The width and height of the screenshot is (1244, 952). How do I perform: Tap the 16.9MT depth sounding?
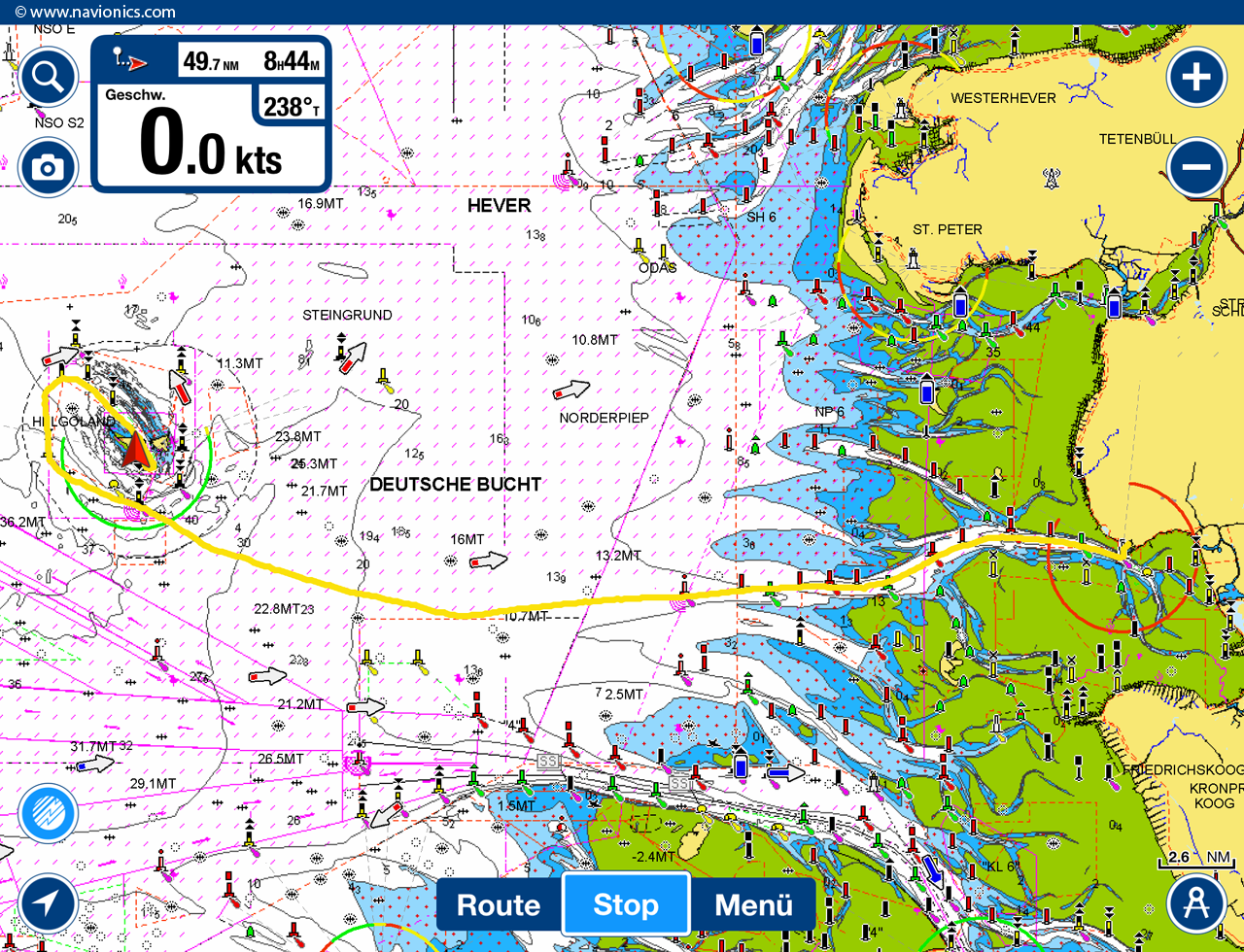pyautogui.click(x=323, y=203)
